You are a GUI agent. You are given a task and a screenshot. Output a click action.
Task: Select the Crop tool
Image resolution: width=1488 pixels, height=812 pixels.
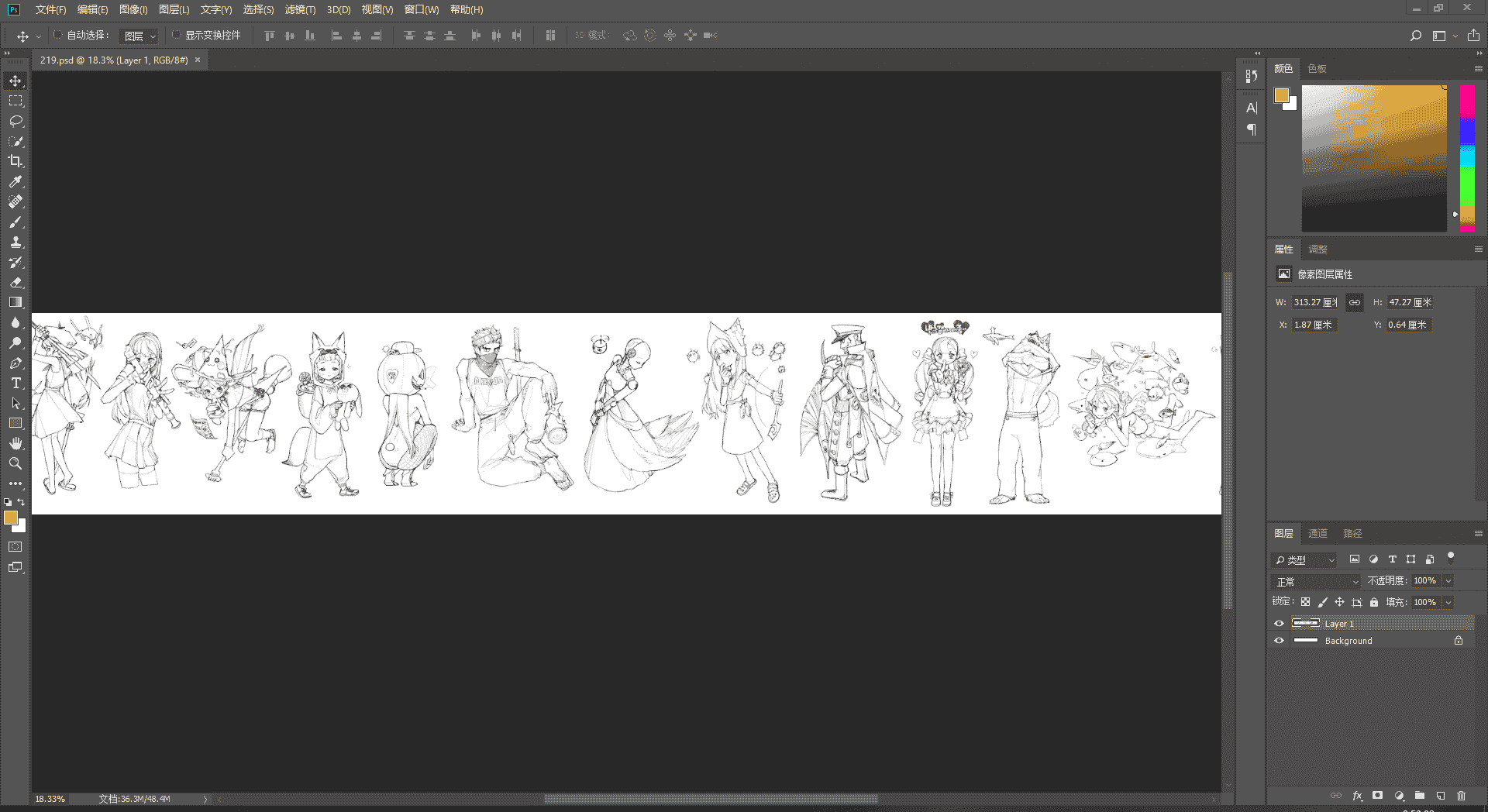click(15, 161)
